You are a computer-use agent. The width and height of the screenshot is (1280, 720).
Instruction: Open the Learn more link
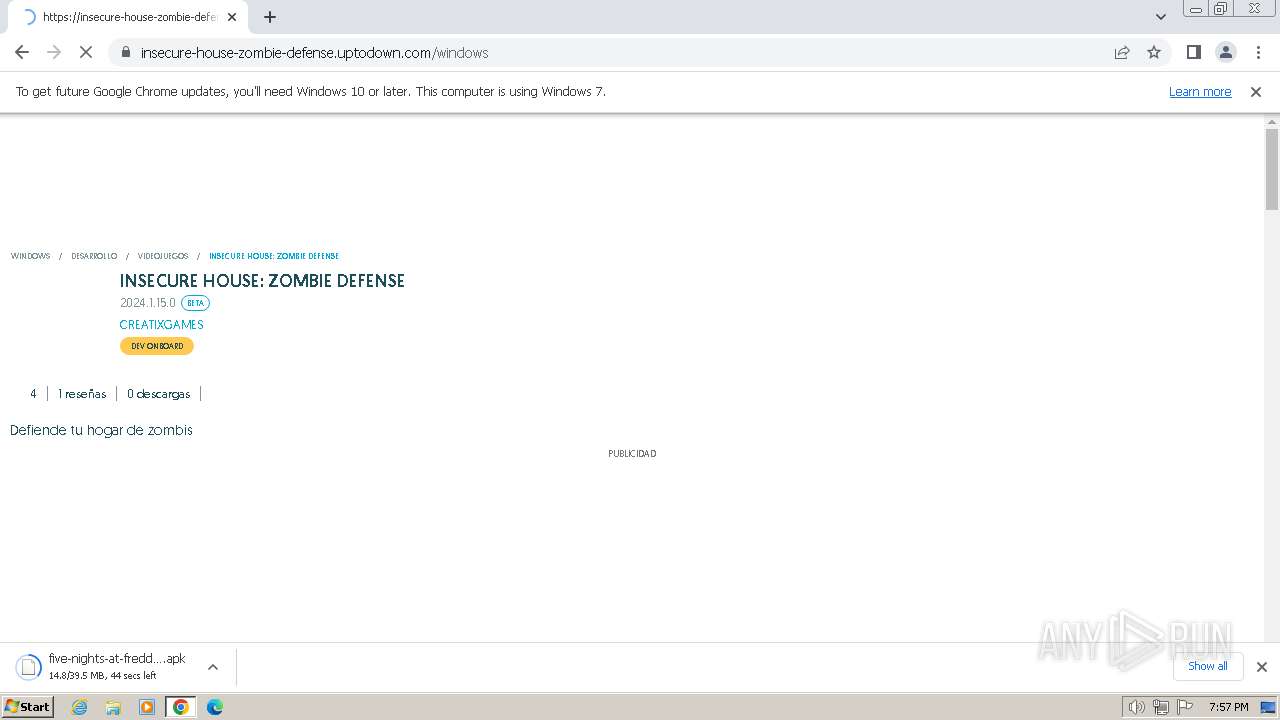click(1200, 92)
